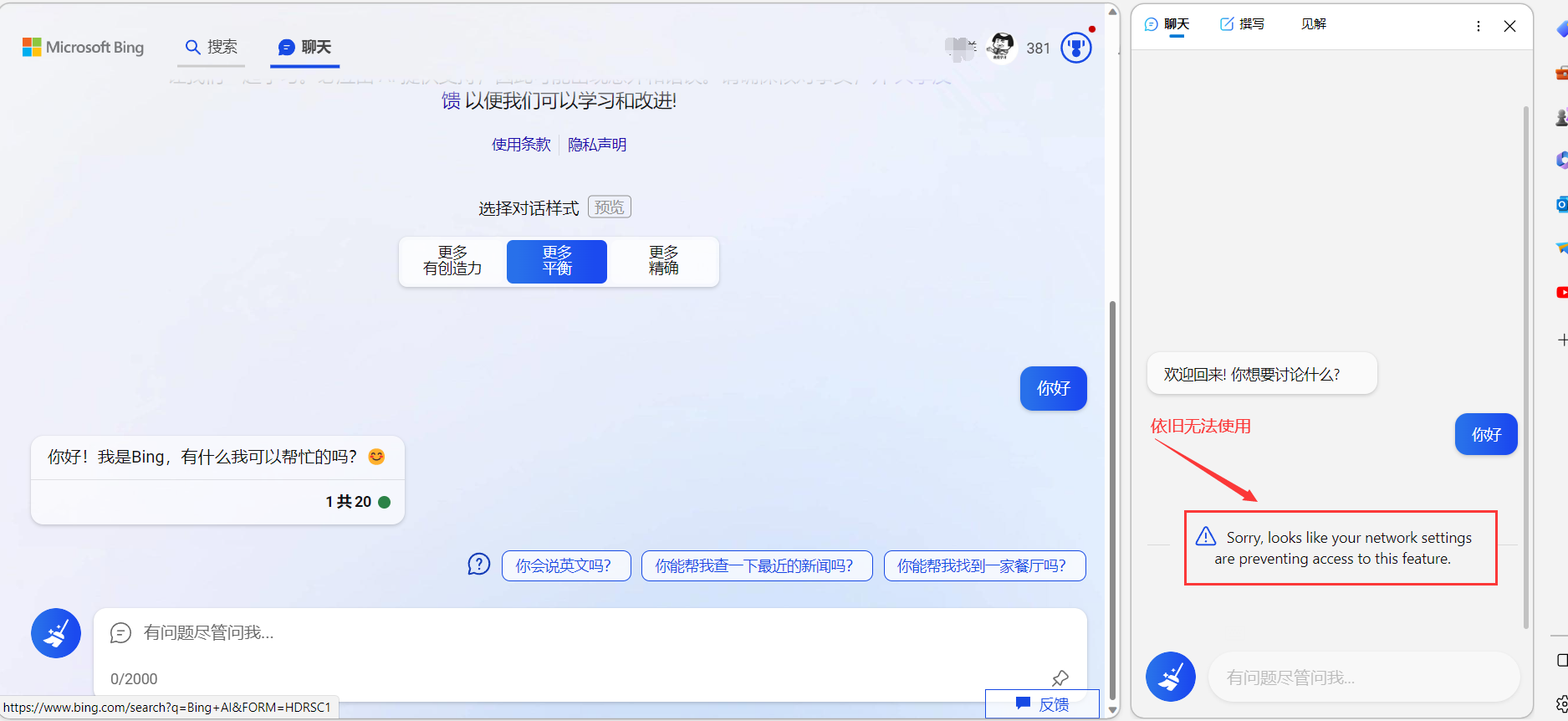The image size is (1568, 721).
Task: Click the Microsoft Bing logo
Action: click(x=83, y=47)
